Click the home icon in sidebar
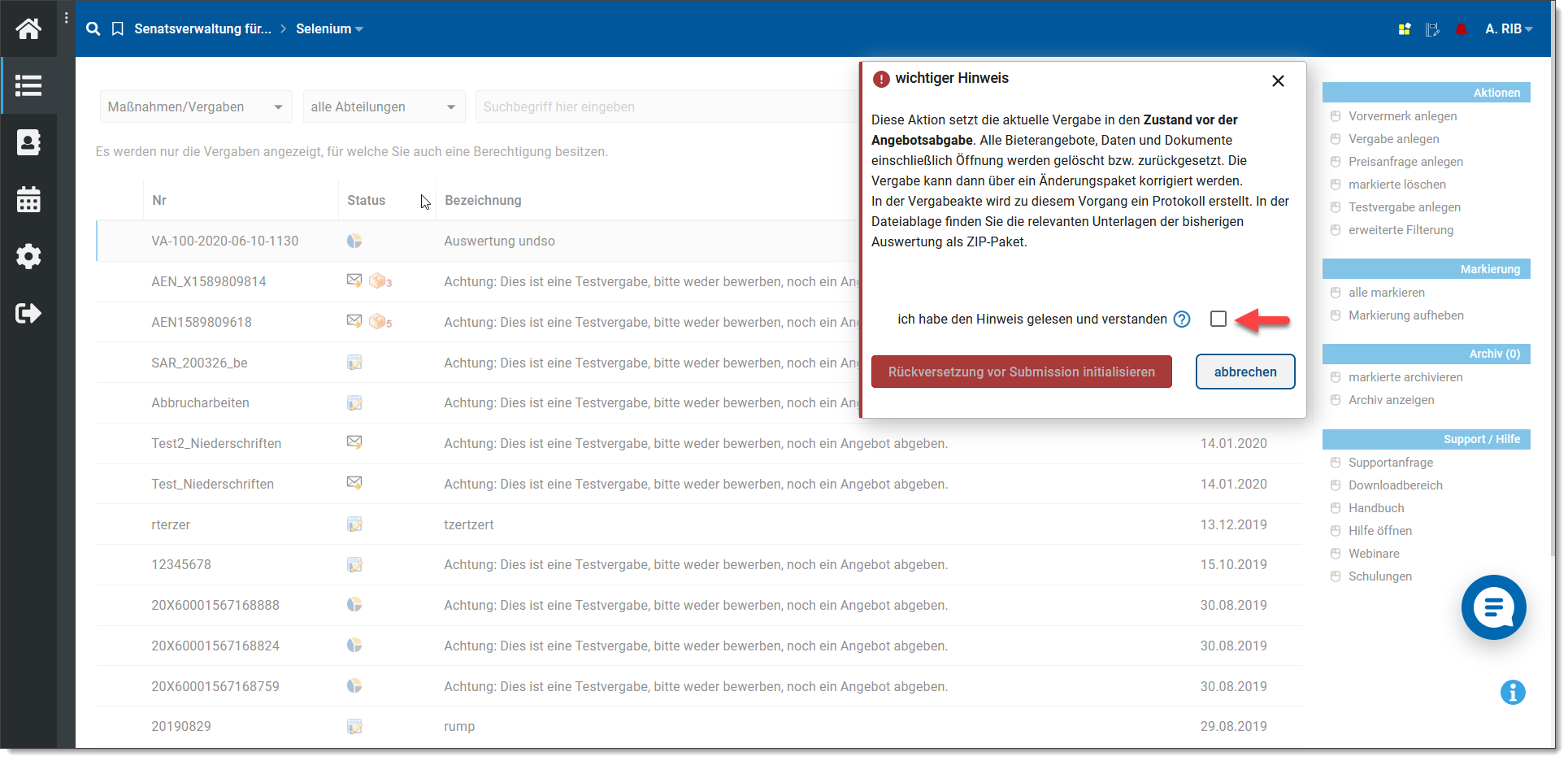 coord(28,29)
